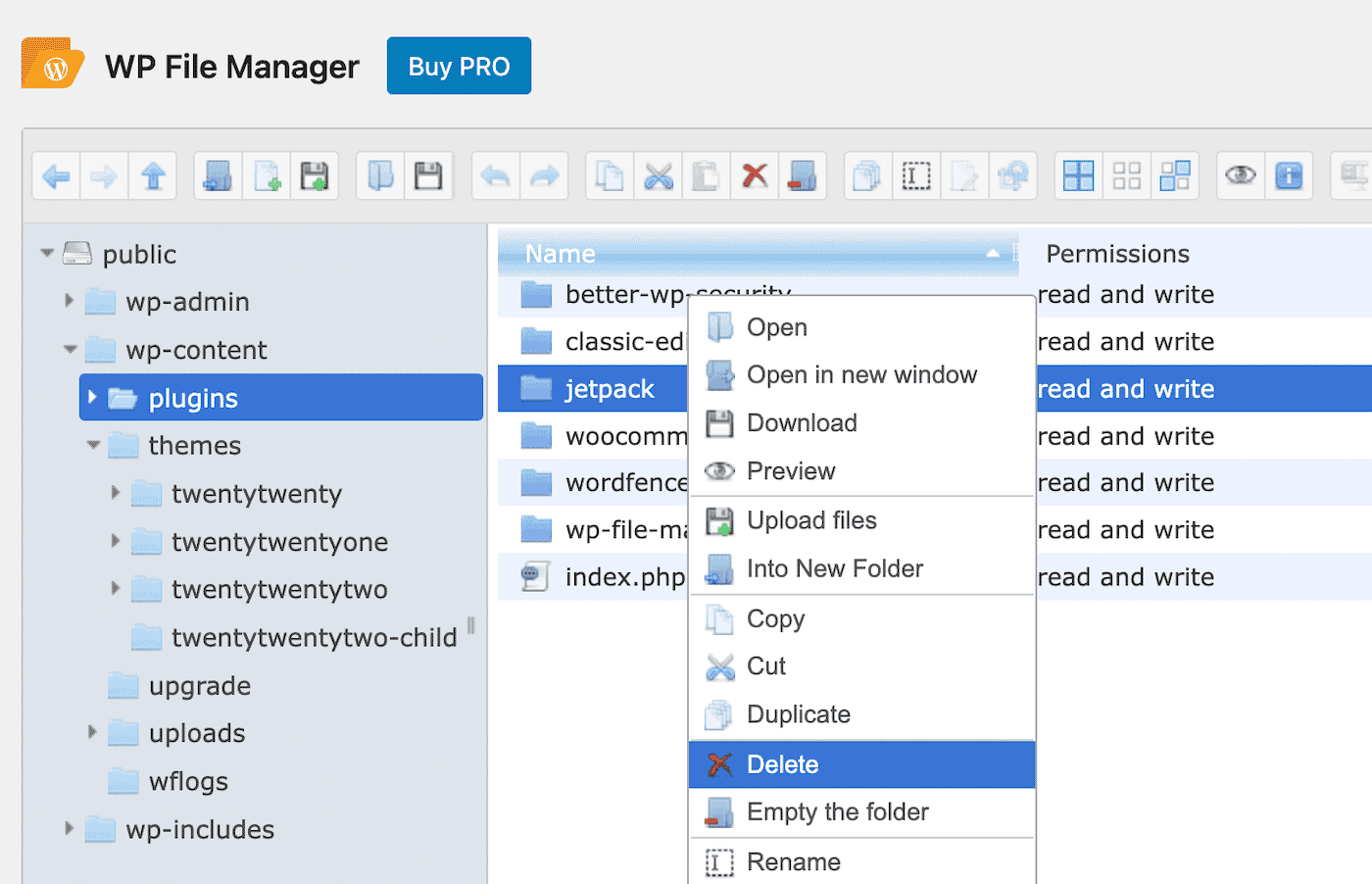Click the eye preview toolbar icon
Image resolution: width=1372 pixels, height=884 pixels.
coord(1241,176)
